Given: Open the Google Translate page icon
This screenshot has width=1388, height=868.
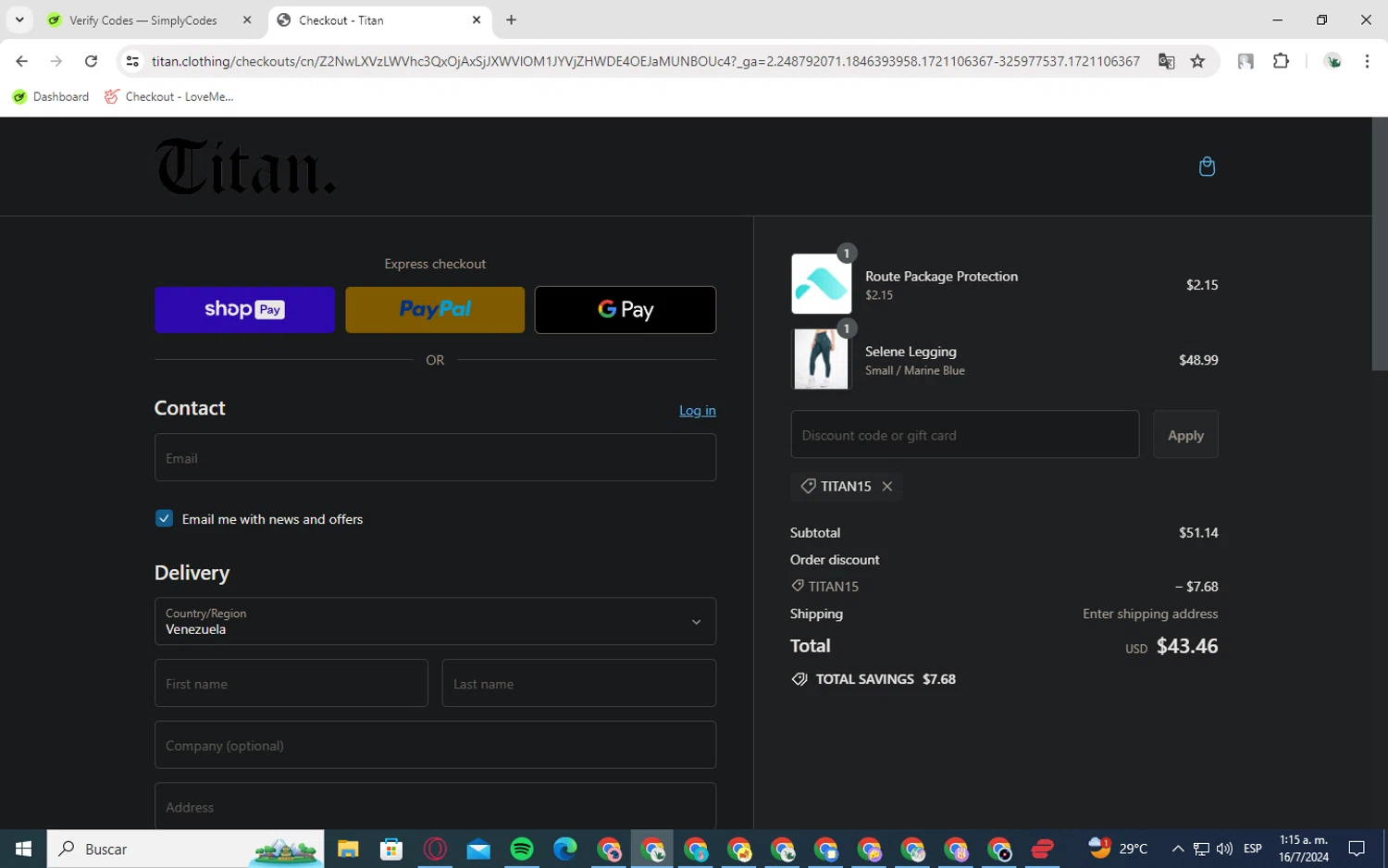Looking at the screenshot, I should pyautogui.click(x=1166, y=61).
